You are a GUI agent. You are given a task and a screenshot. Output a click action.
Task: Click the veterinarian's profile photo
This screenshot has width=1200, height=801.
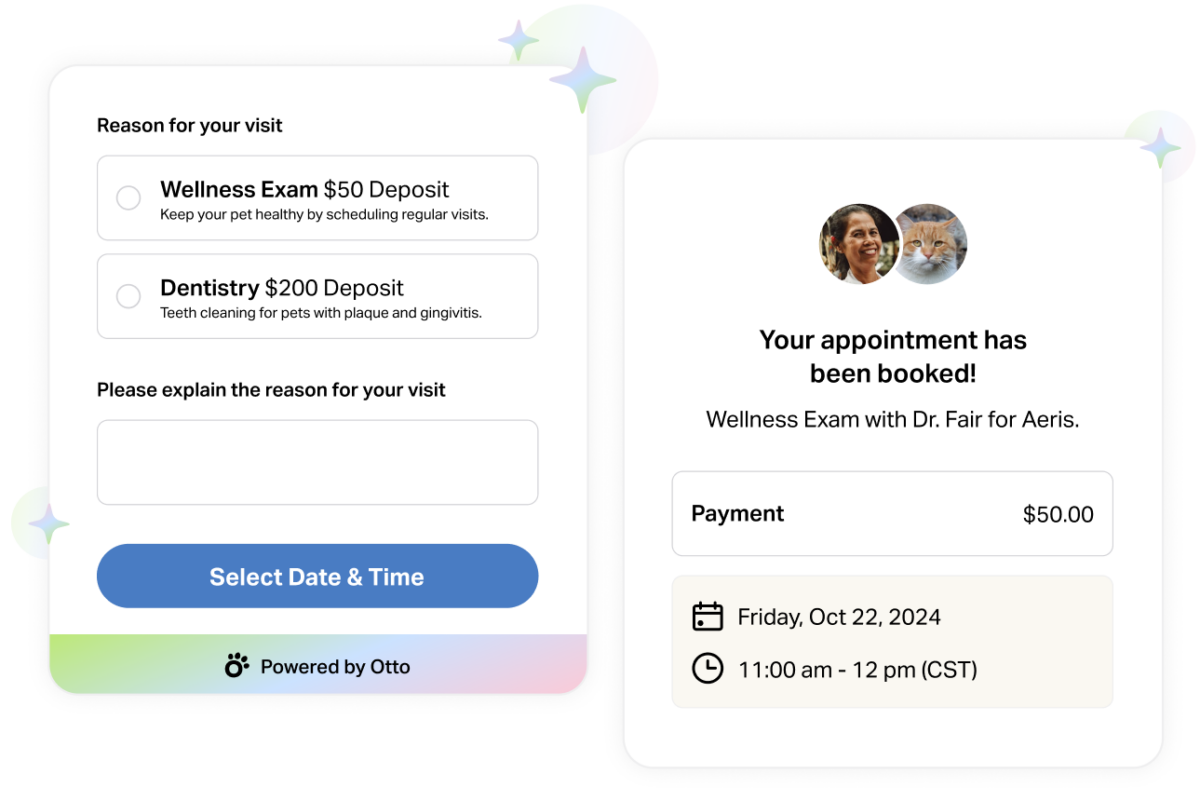point(858,244)
